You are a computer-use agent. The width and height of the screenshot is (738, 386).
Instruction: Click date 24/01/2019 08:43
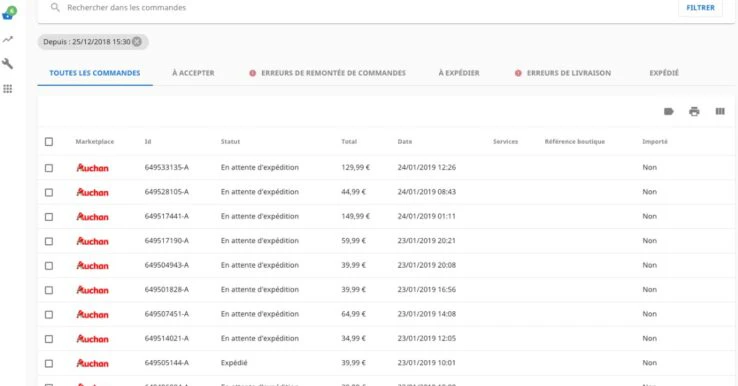[x=426, y=192]
